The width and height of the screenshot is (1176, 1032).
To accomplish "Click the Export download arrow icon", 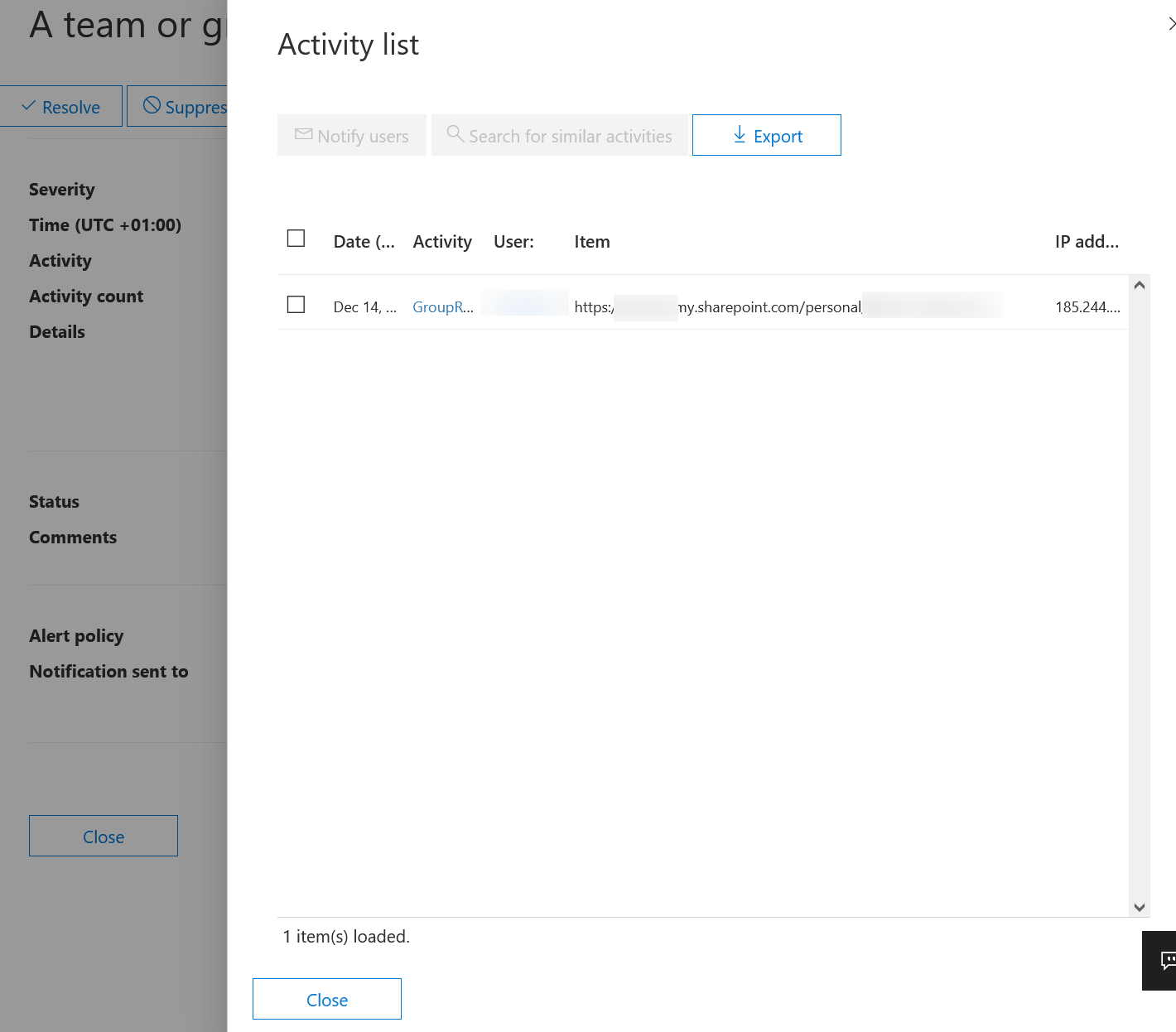I will tap(740, 134).
